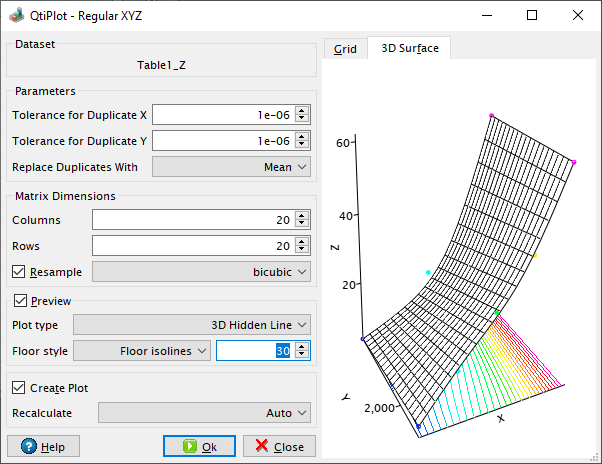Click the QtiPlot app icon in title bar

17,16
